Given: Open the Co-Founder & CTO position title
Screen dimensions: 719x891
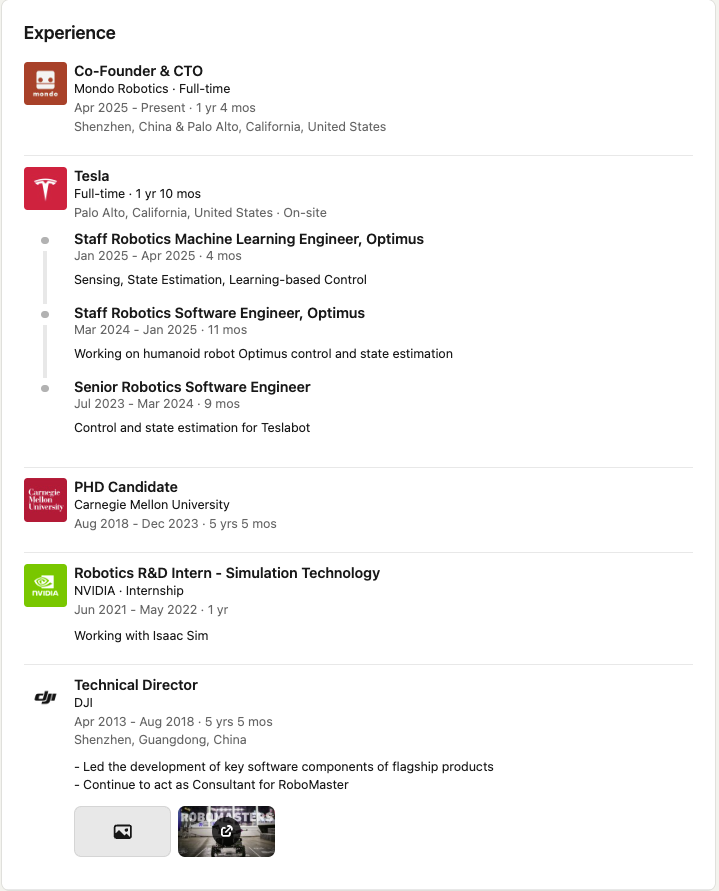Looking at the screenshot, I should (x=138, y=71).
